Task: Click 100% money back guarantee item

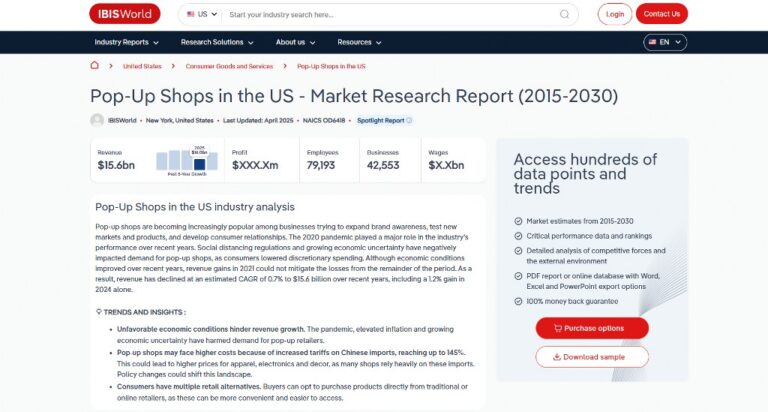Action: point(572,302)
